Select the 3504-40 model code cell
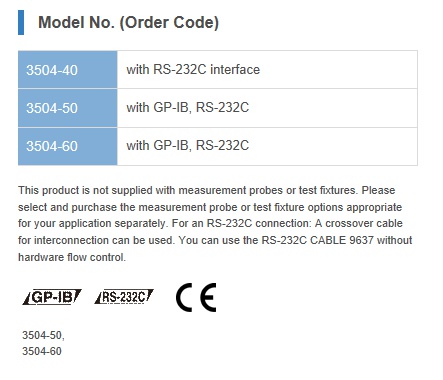 tap(68, 70)
